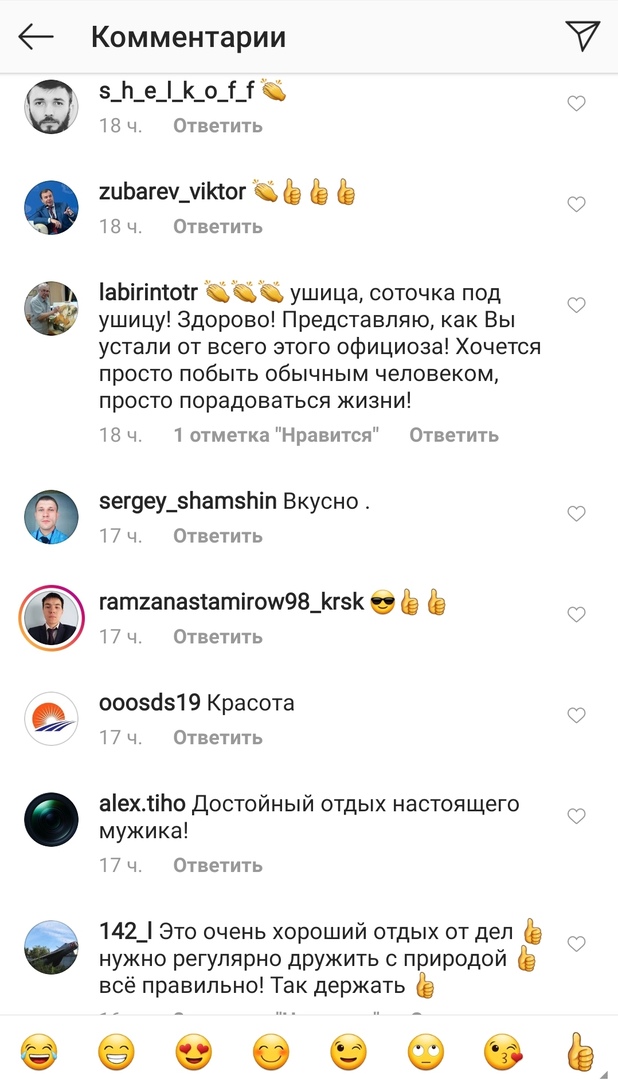Insert the grinning teeth emoji
618x1080 pixels.
116,1052
